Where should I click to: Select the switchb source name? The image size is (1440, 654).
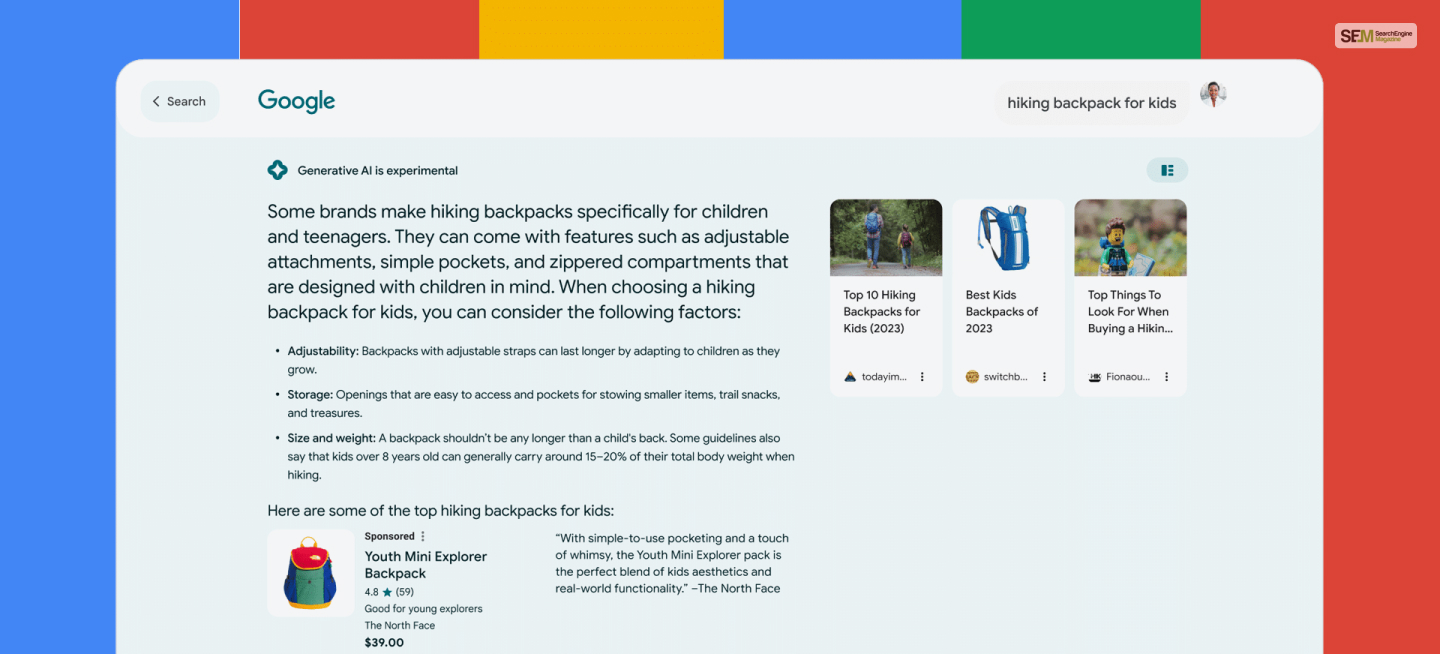coord(1006,377)
